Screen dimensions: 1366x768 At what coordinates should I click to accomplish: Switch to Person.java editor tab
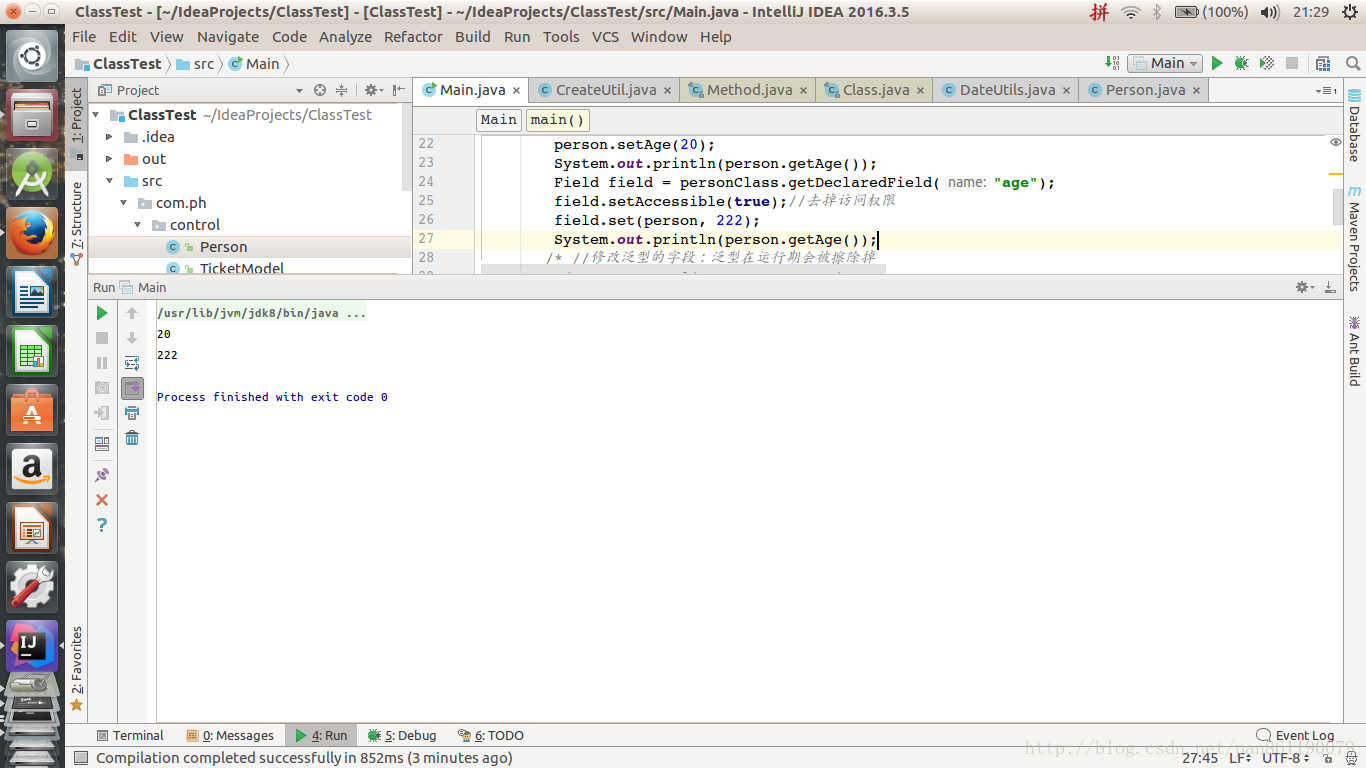1144,90
